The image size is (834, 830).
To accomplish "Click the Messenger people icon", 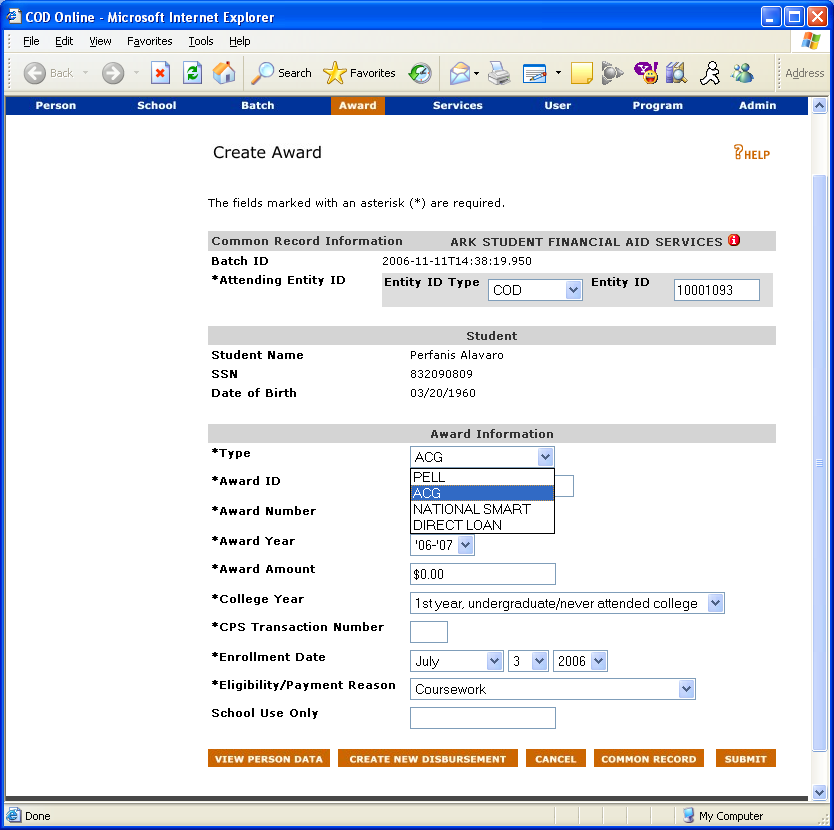I will coord(742,73).
